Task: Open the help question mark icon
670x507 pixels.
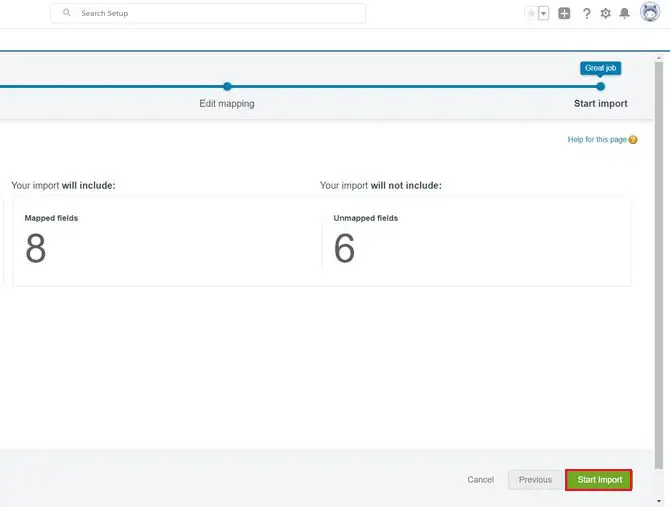Action: [x=587, y=14]
